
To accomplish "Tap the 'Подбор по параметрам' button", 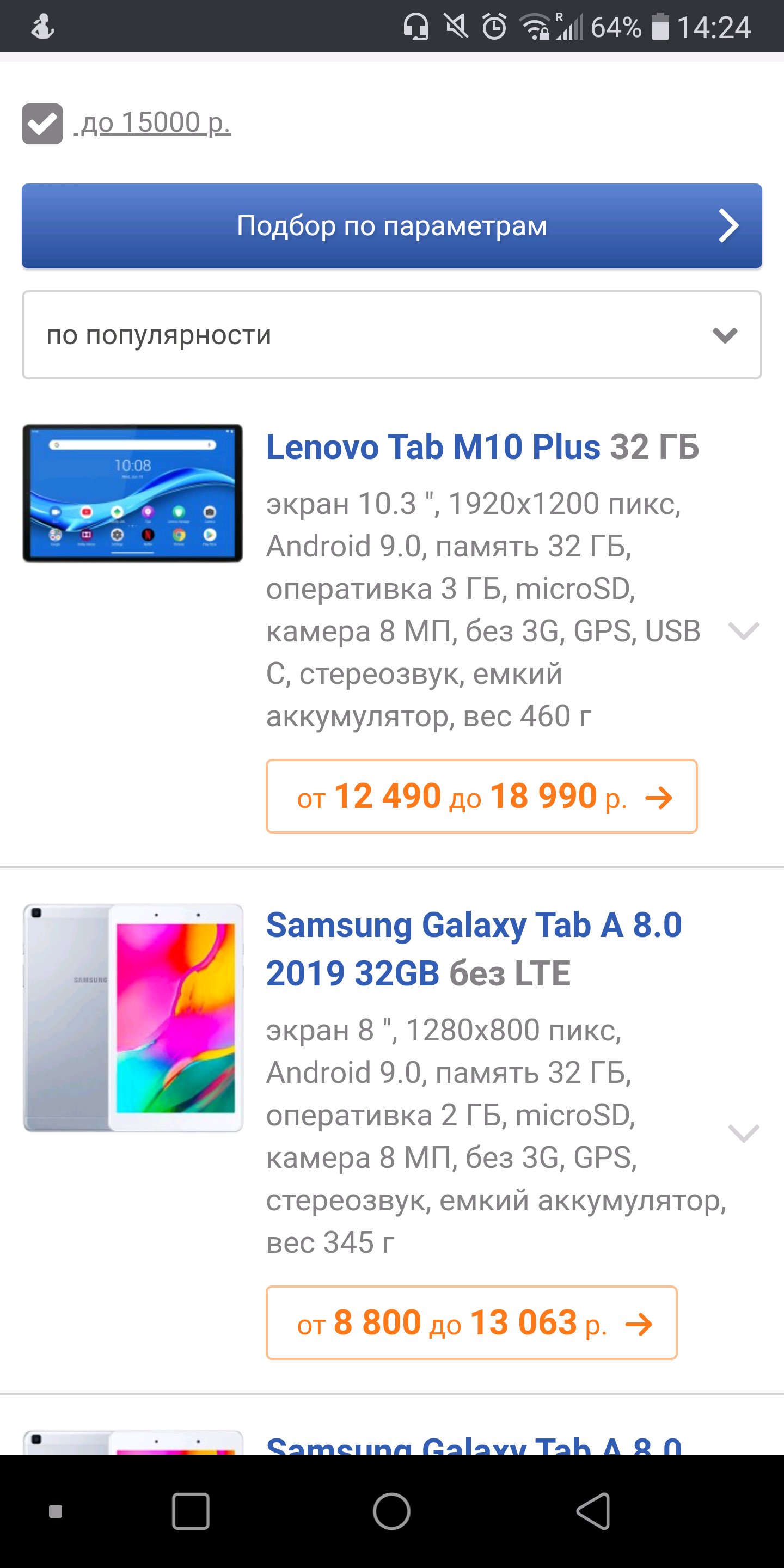I will pyautogui.click(x=391, y=226).
